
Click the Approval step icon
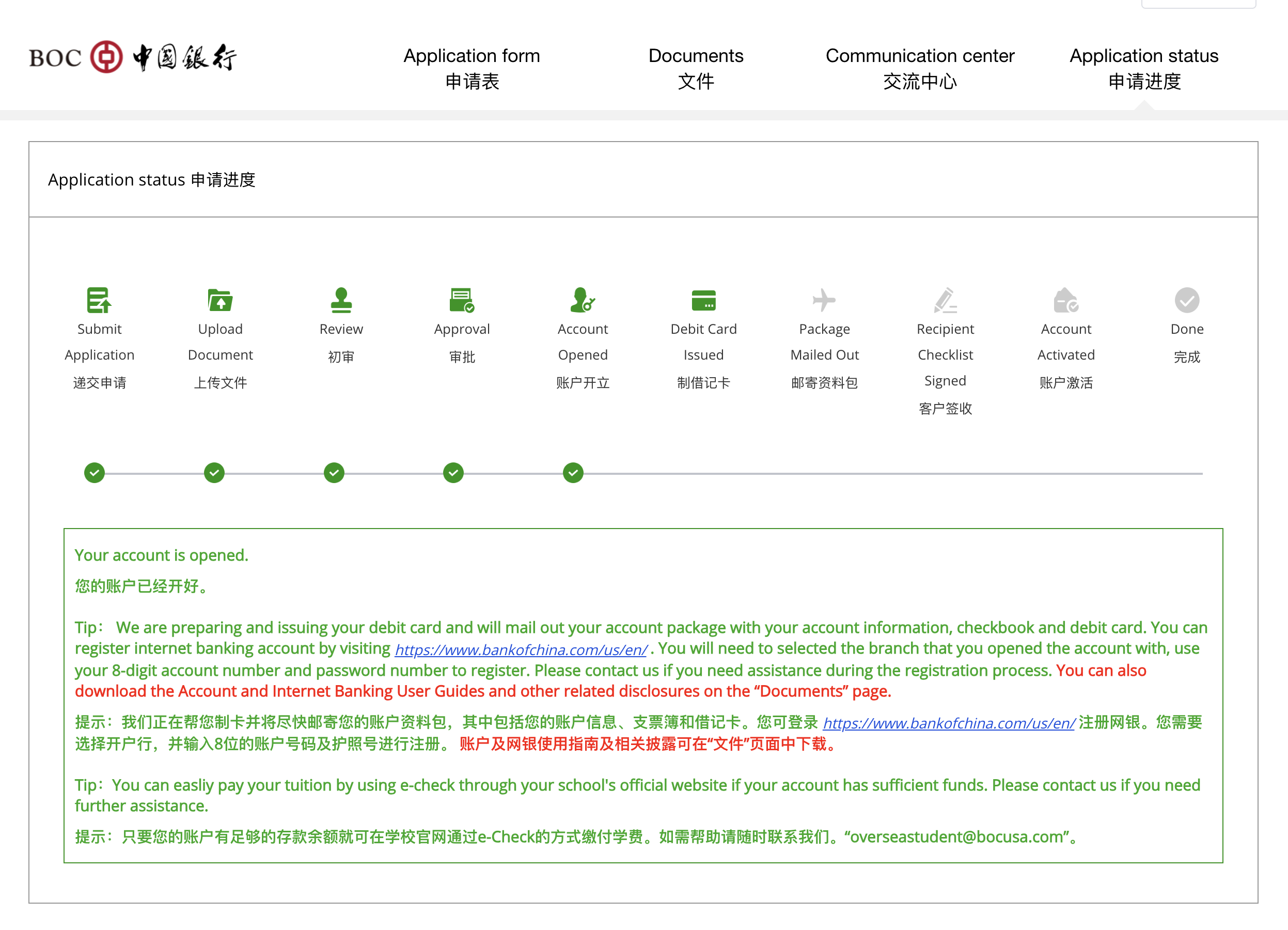(x=462, y=300)
